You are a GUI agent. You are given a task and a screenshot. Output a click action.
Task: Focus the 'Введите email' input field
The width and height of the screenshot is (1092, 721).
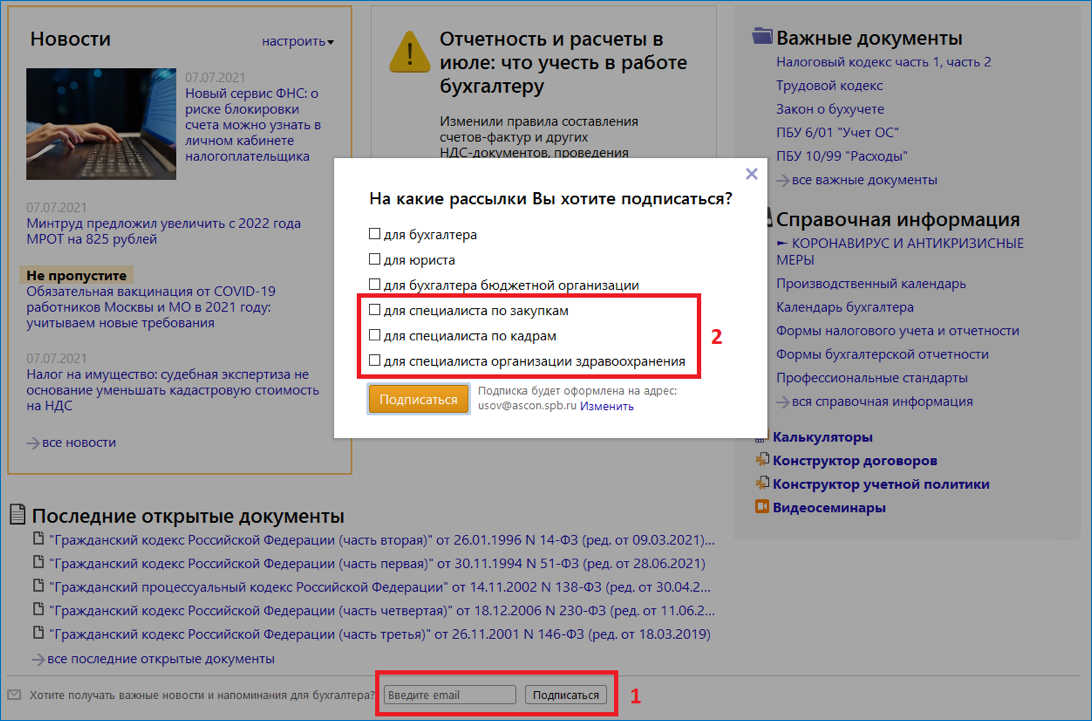tap(450, 695)
